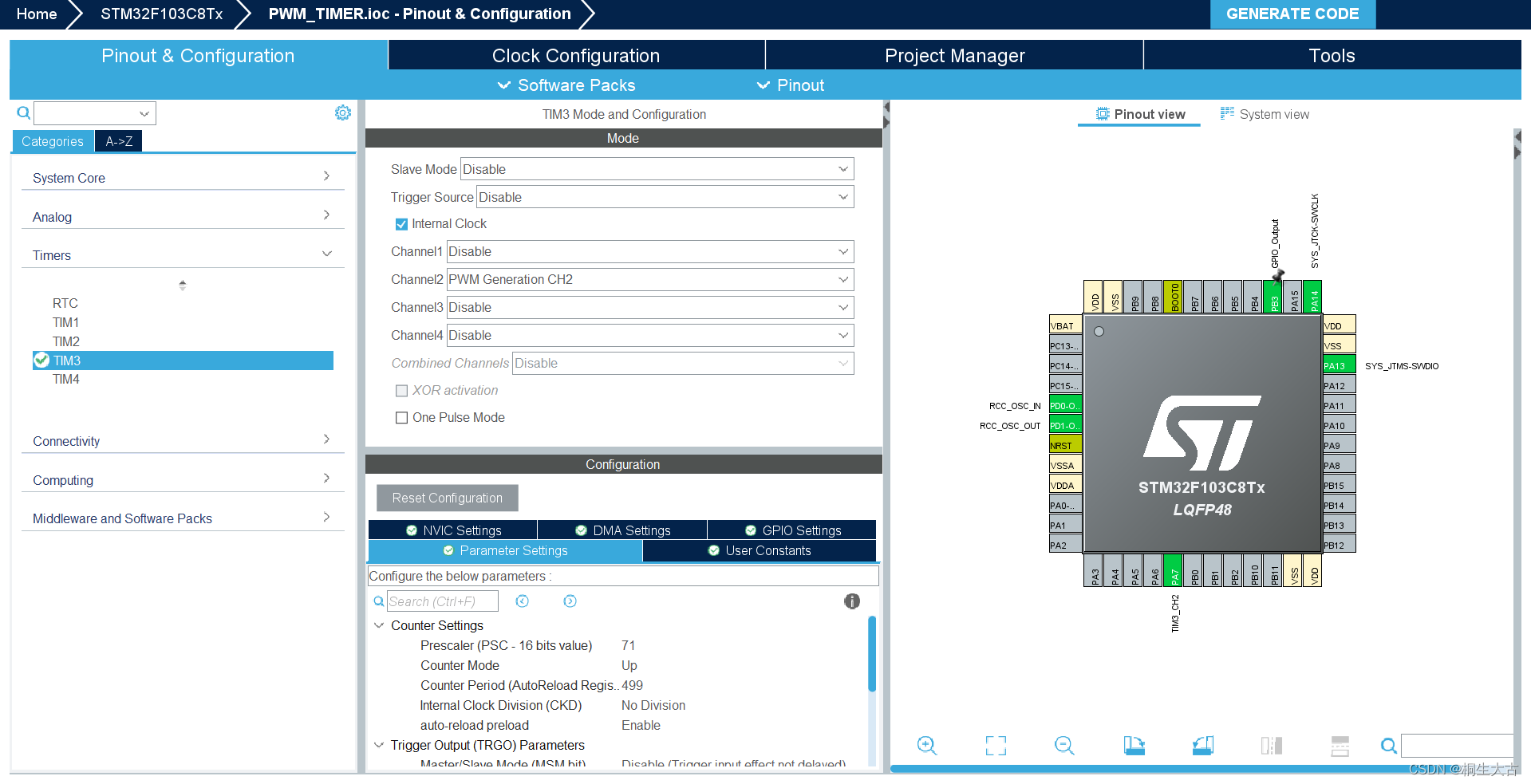
Task: Open the Channel1 dropdown
Action: click(x=650, y=251)
